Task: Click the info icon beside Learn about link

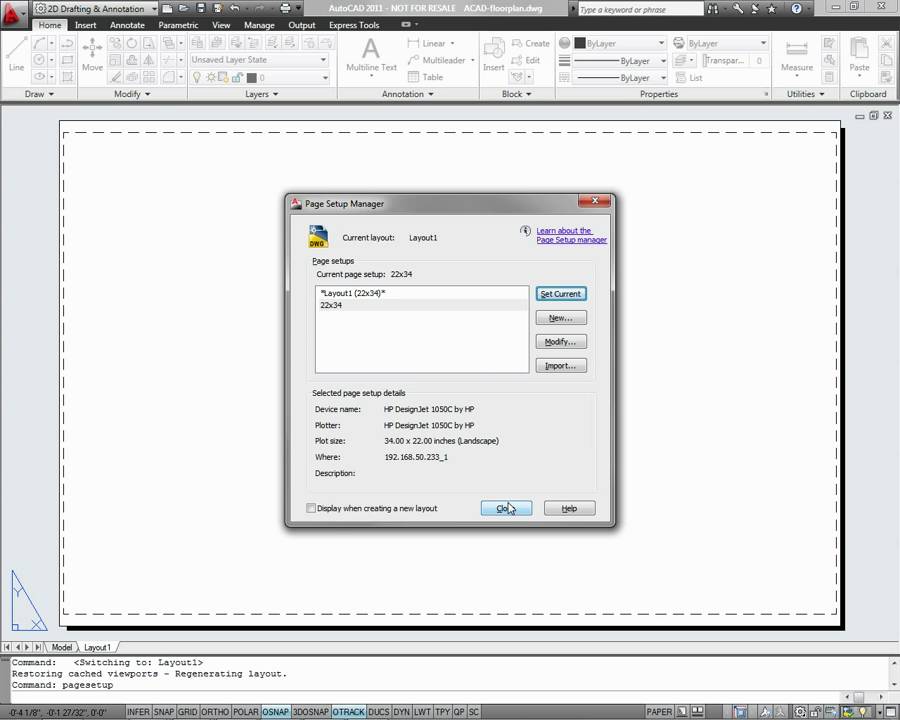Action: tap(525, 231)
